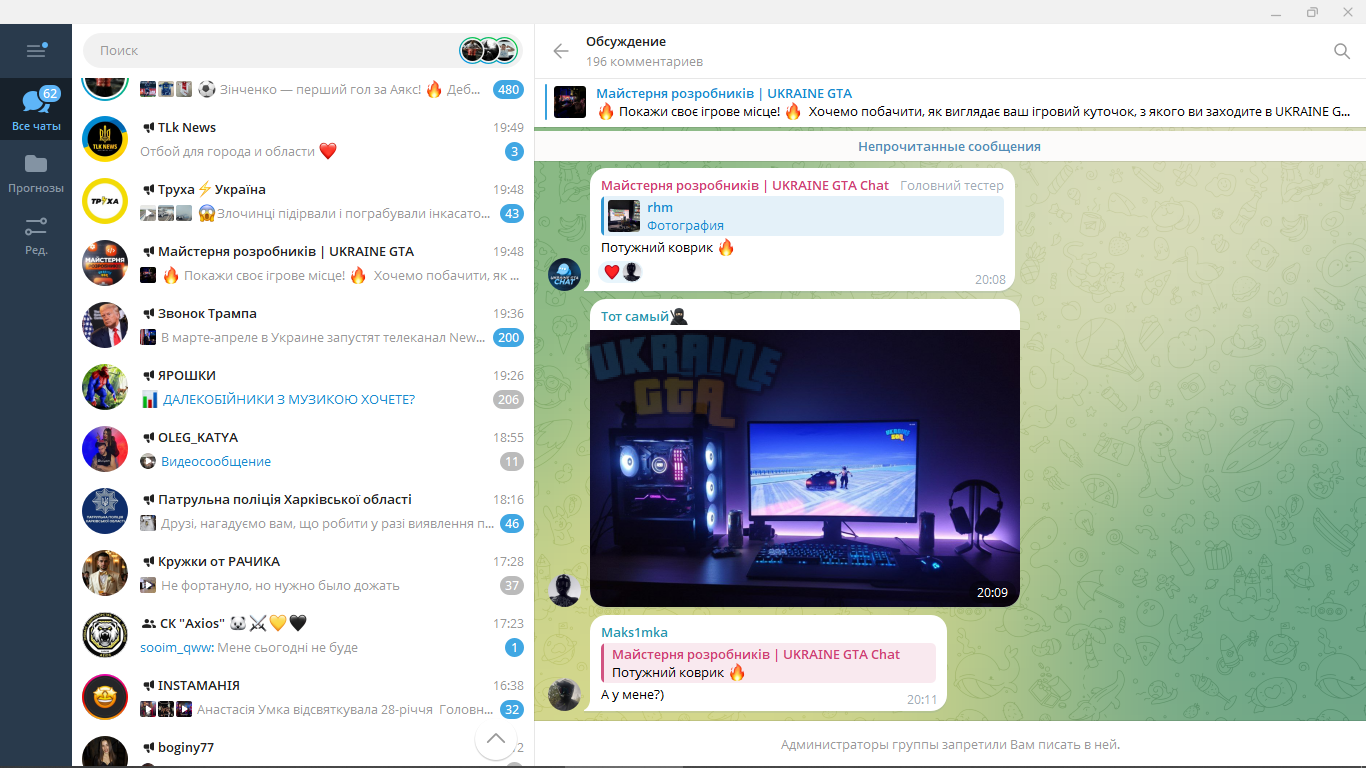Click unread badge 480 on top chat
This screenshot has height=768, width=1366.
[x=509, y=89]
